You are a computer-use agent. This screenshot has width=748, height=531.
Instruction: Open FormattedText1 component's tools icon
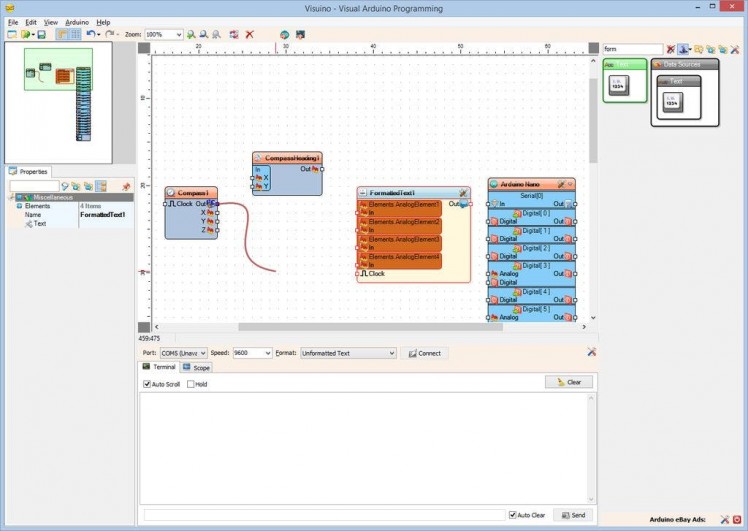pos(463,193)
